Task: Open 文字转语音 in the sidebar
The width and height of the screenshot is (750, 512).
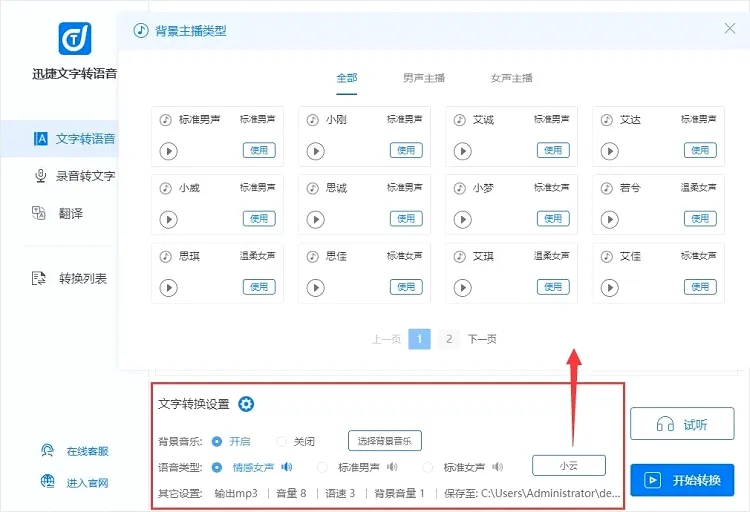Action: coord(59,139)
